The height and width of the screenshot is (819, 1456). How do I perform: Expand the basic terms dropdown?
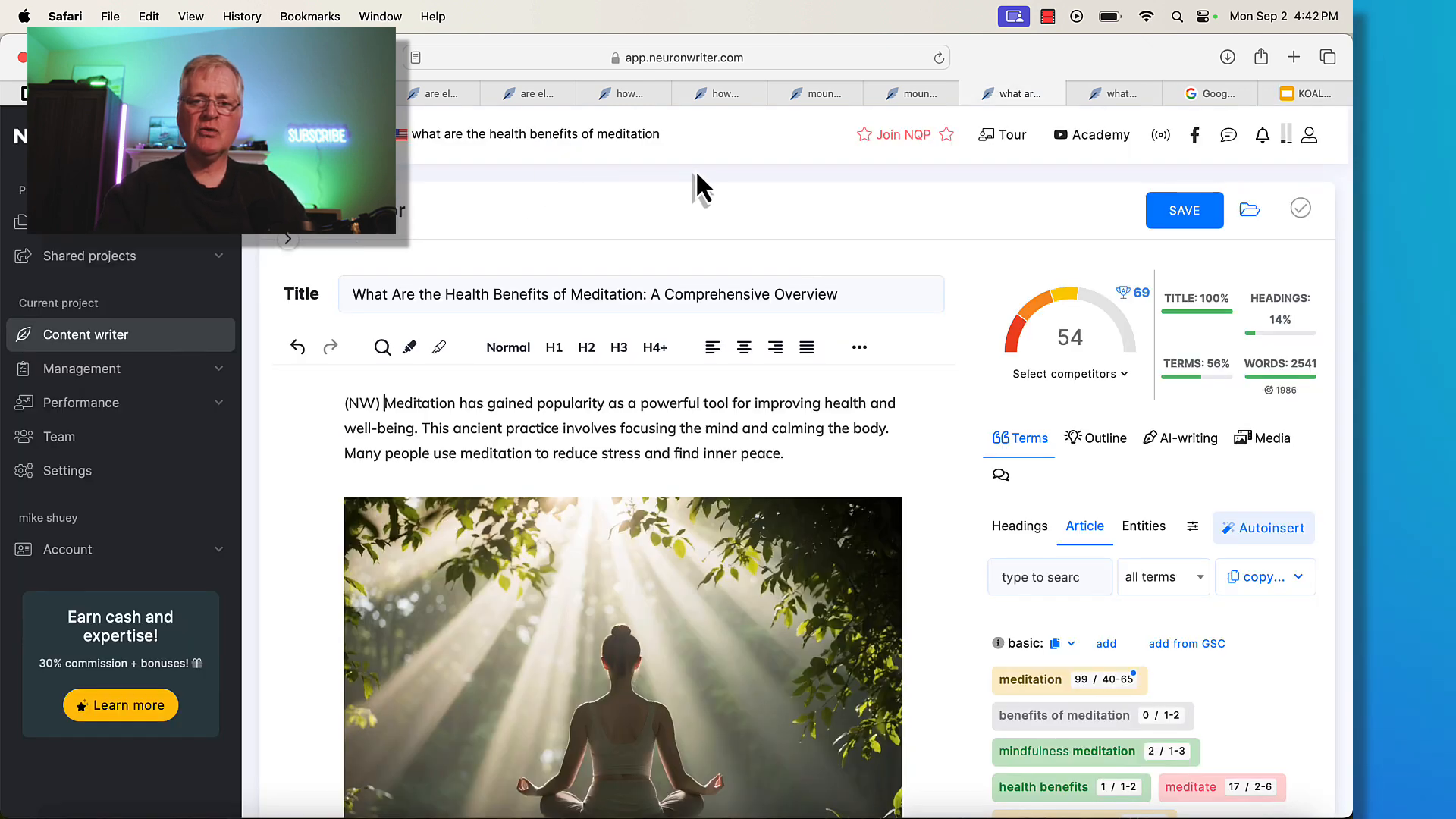[1071, 643]
